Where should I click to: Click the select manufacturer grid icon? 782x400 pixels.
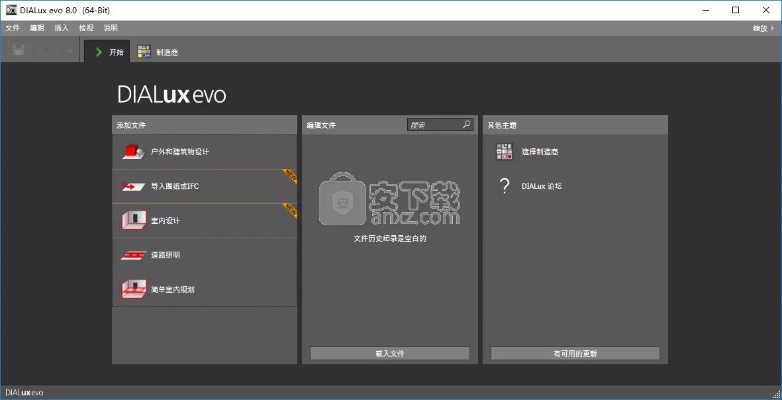[504, 152]
